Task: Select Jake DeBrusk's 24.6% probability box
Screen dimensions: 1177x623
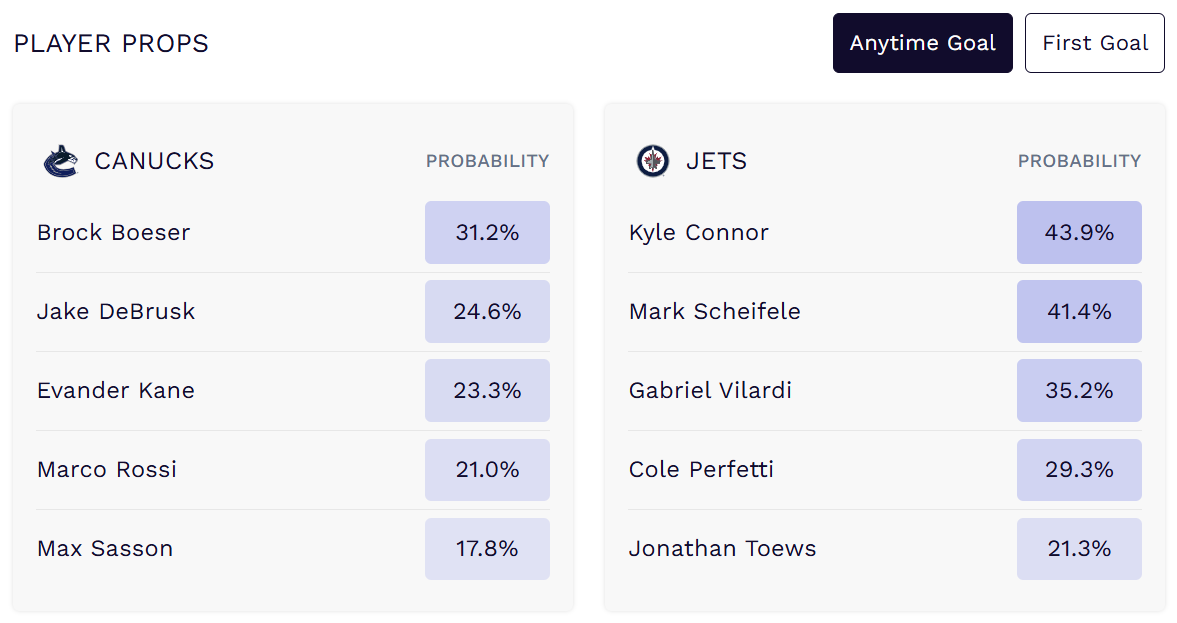Action: [x=487, y=312]
